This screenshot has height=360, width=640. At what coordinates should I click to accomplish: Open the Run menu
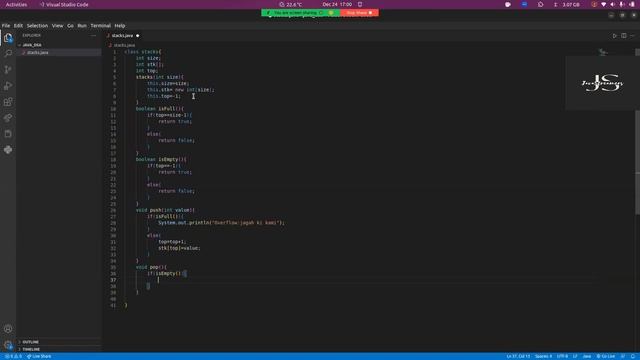[x=82, y=26]
